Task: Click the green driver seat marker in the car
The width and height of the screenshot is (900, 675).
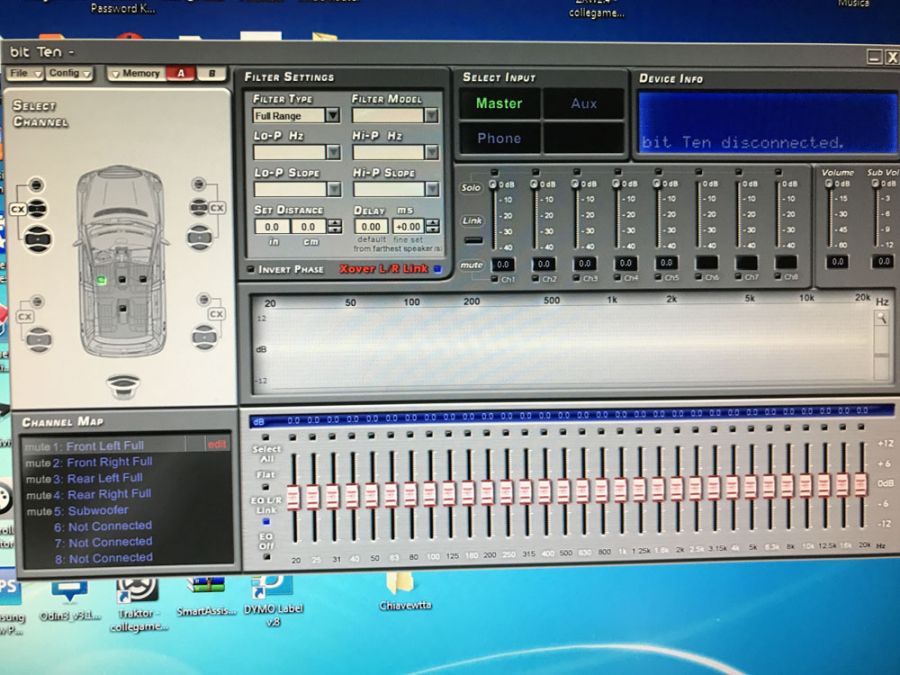Action: click(x=101, y=279)
